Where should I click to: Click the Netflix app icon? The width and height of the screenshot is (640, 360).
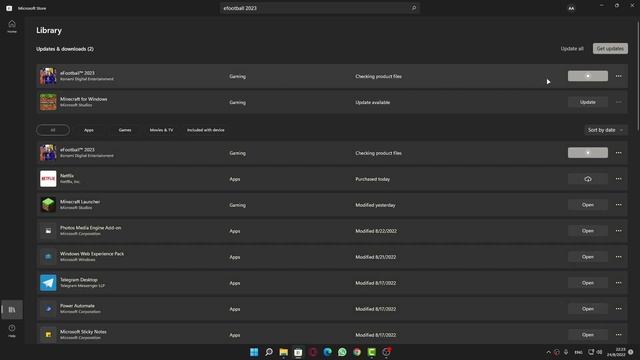(48, 179)
